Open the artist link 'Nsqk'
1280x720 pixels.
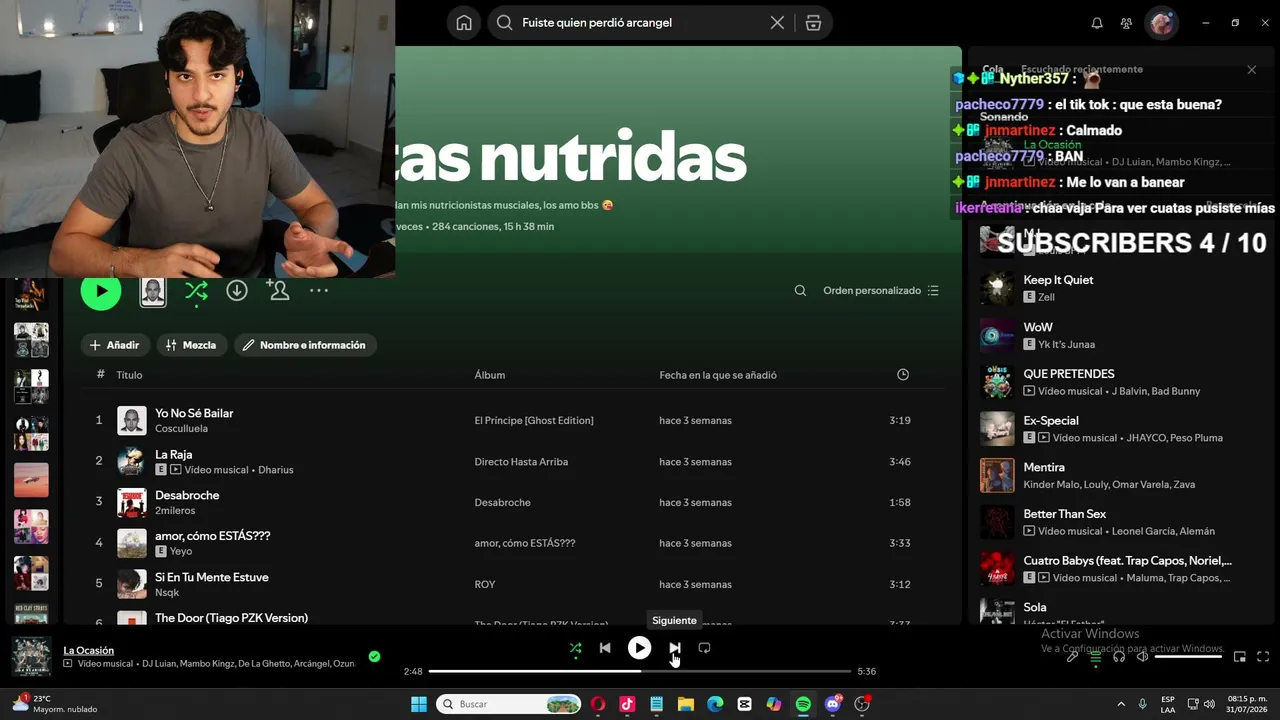click(167, 593)
